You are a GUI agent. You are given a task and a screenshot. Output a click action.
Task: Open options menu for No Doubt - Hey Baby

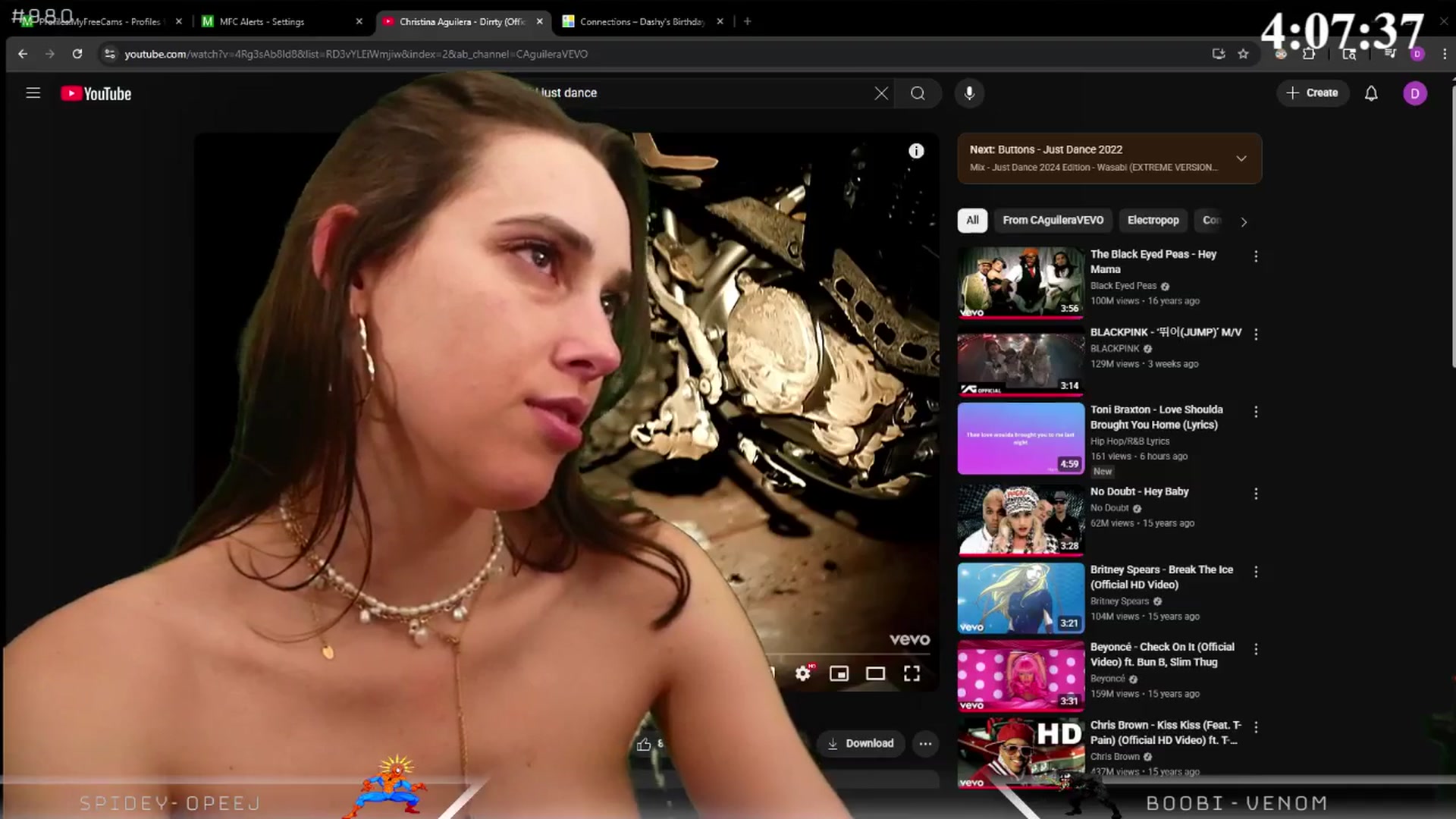(x=1256, y=494)
